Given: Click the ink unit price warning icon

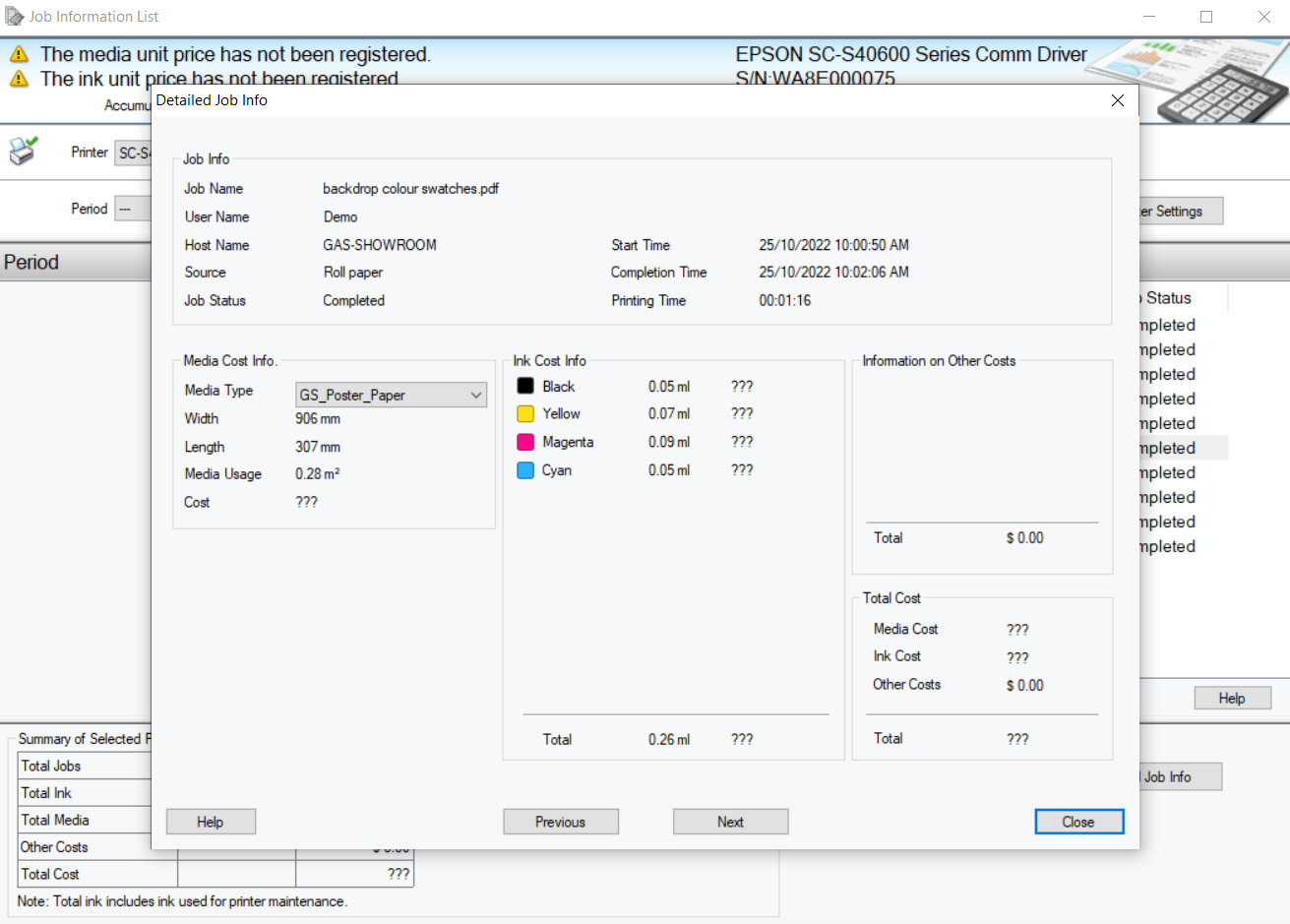Looking at the screenshot, I should [x=19, y=79].
